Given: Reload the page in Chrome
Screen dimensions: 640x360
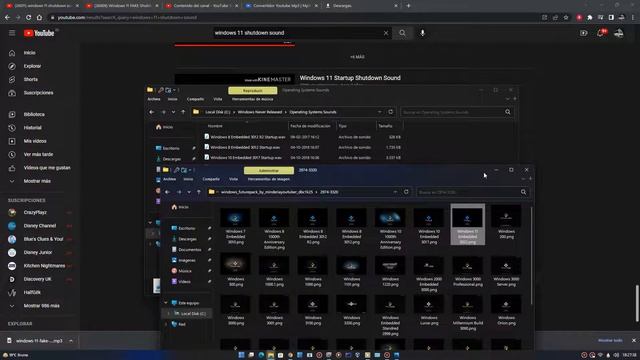Looking at the screenshot, I should coord(28,18).
